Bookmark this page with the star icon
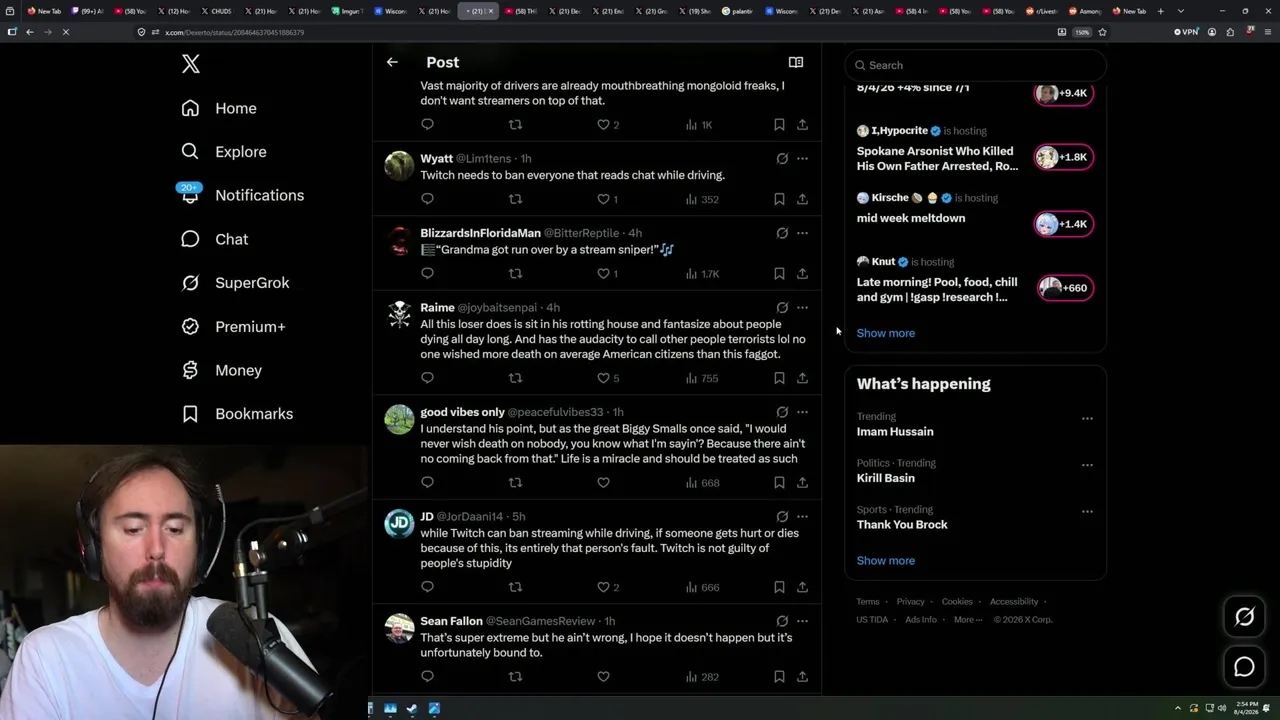Screen dimensions: 1280x720 tap(1102, 32)
